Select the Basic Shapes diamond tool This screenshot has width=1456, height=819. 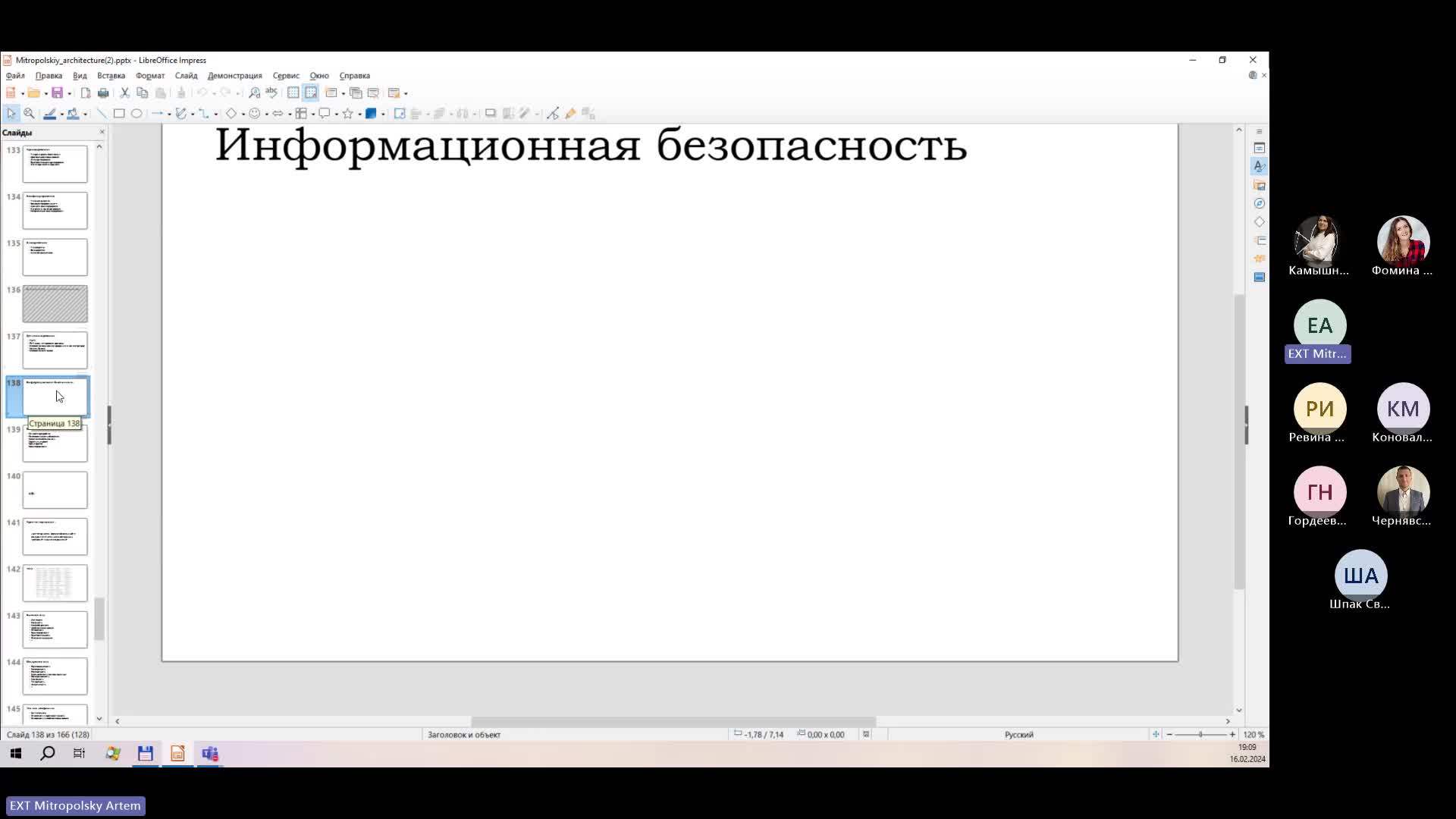pos(231,114)
